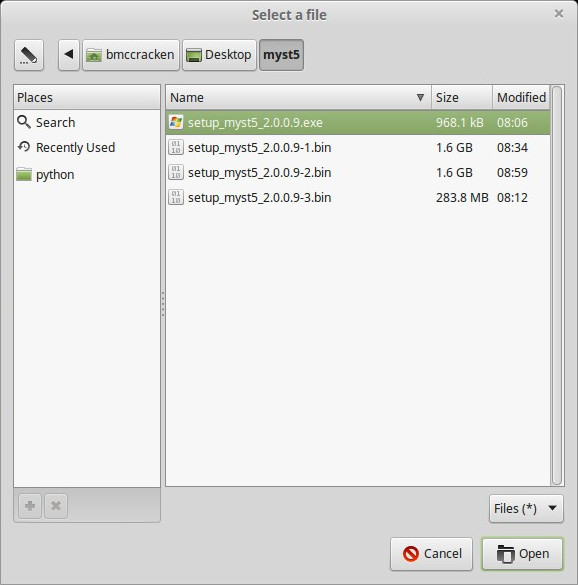Click the 08:34 modified time cell
The height and width of the screenshot is (585, 578).
(x=512, y=147)
